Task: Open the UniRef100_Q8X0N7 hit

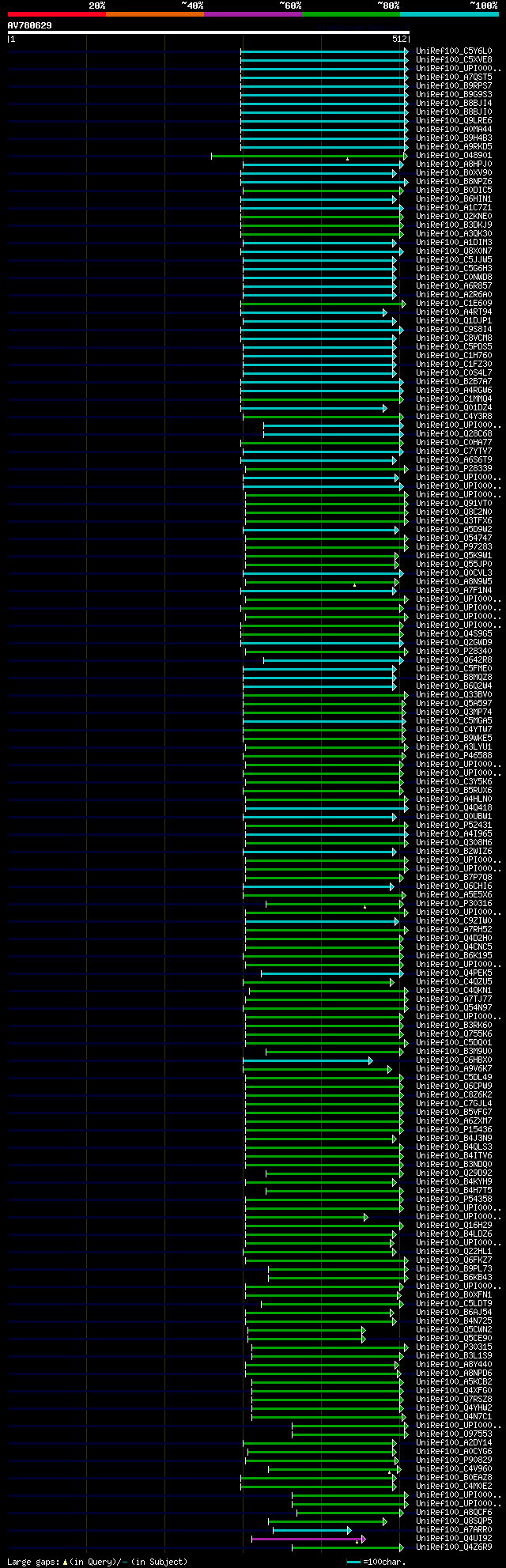Action: click(454, 251)
